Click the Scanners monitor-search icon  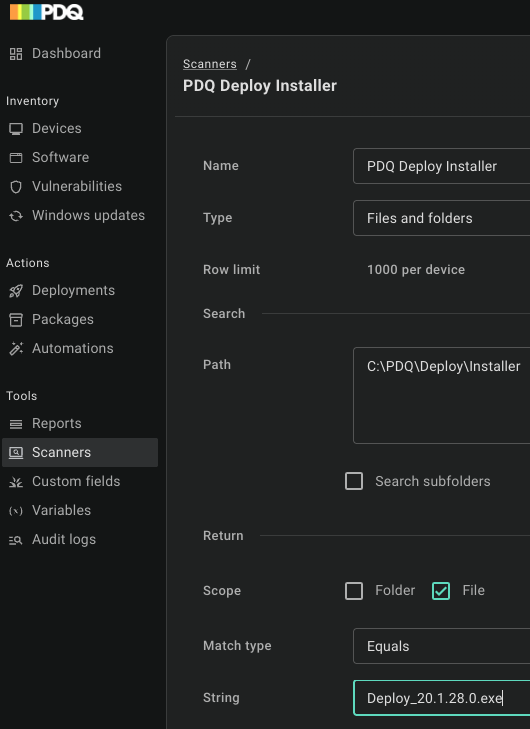(x=16, y=452)
